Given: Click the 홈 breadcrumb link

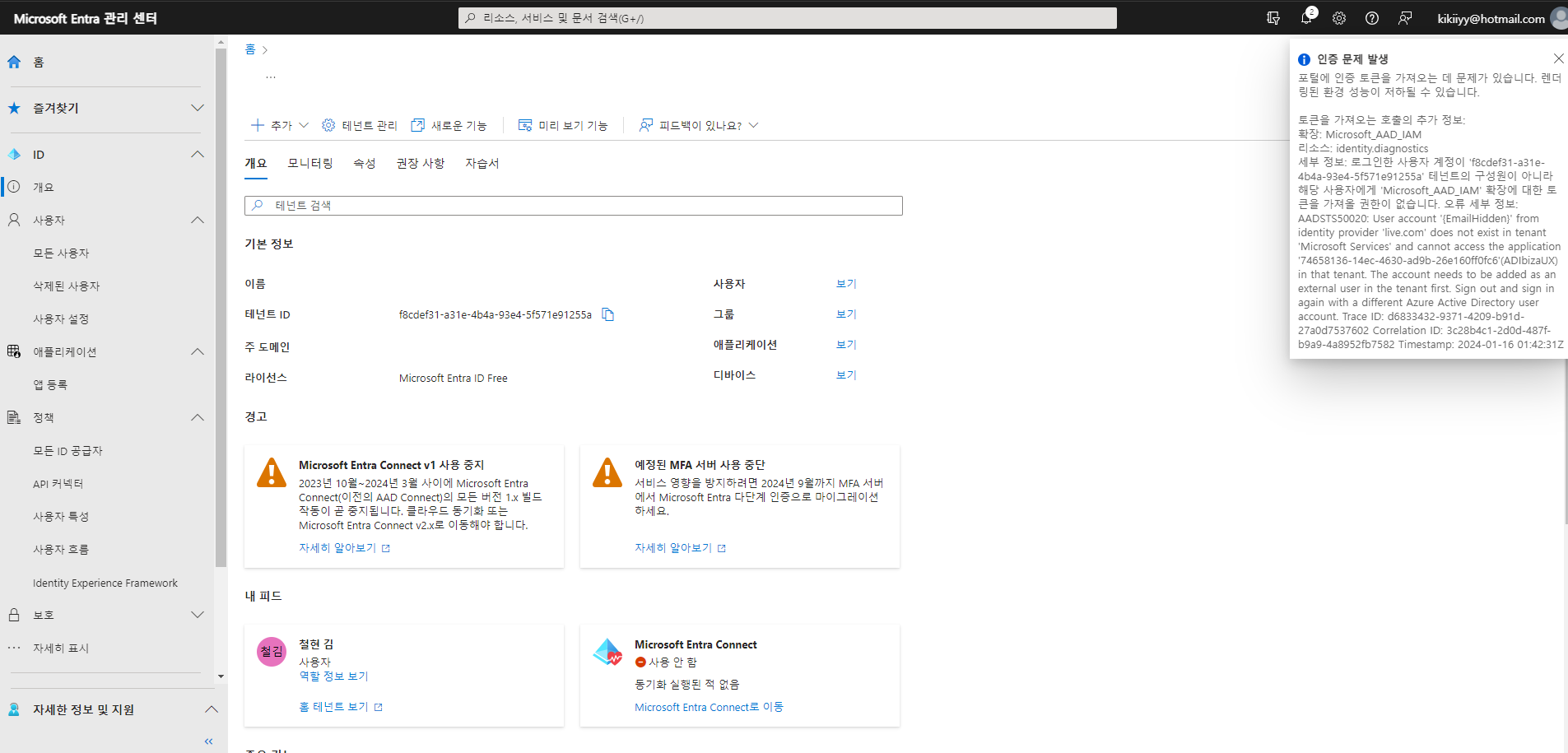Looking at the screenshot, I should point(250,49).
